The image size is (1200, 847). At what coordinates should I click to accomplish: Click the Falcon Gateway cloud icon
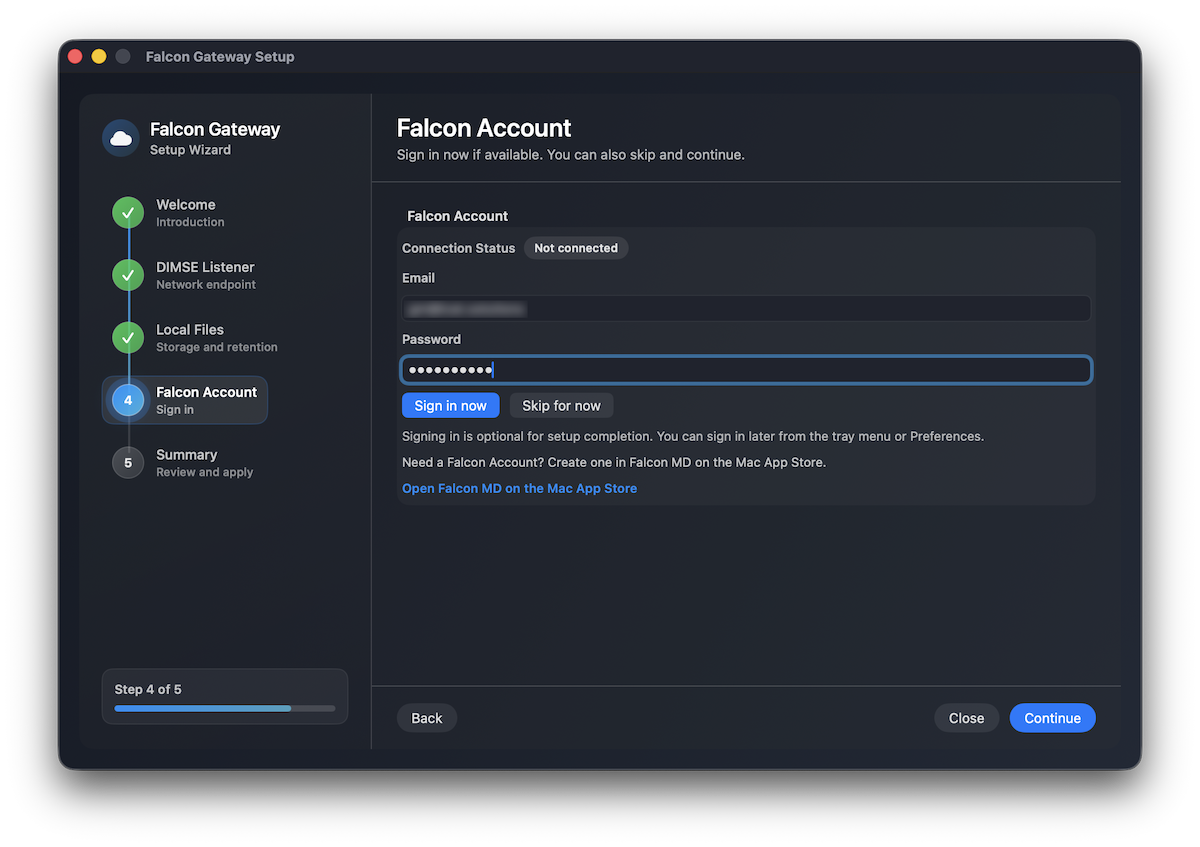point(120,136)
